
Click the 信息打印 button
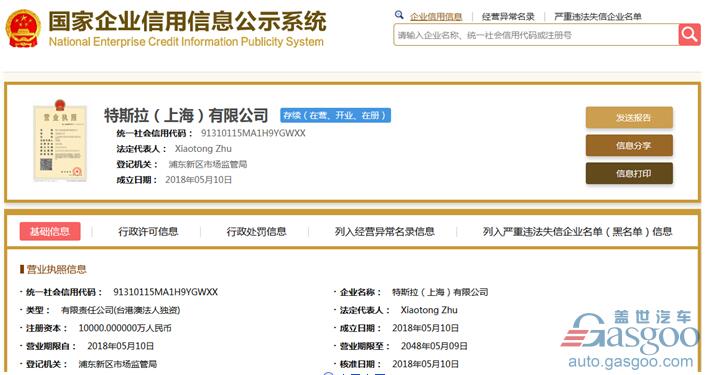[629, 173]
